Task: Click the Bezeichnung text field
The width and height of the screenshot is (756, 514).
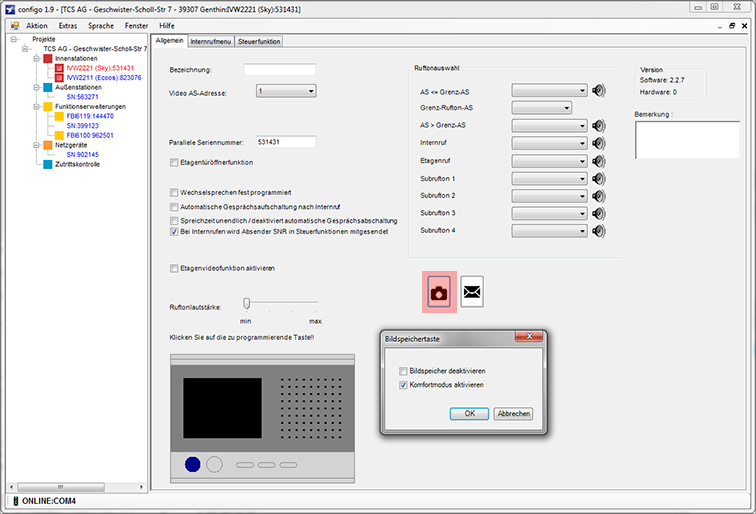Action: coord(279,70)
